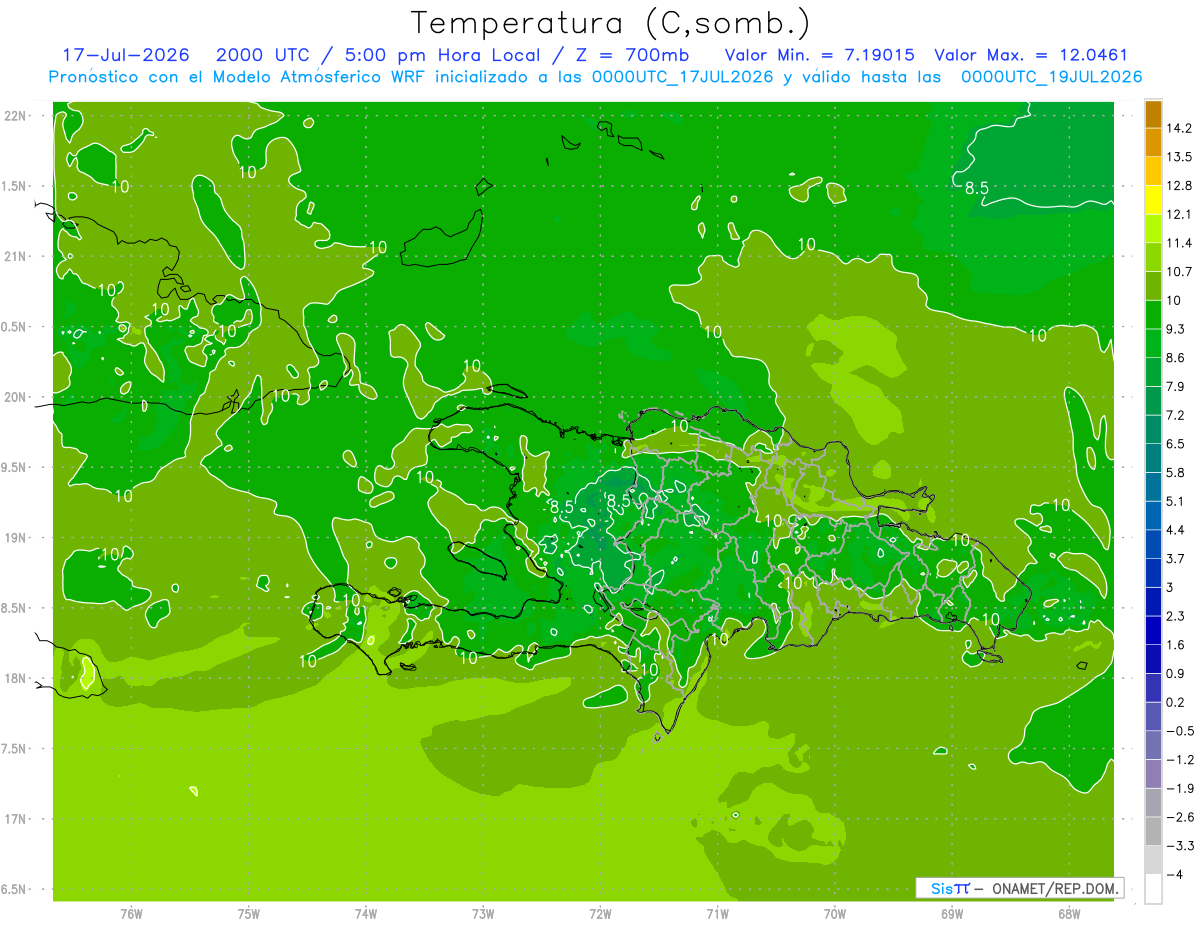Click the 12.1 color scale label
The height and width of the screenshot is (927, 1200).
[x=1180, y=214]
